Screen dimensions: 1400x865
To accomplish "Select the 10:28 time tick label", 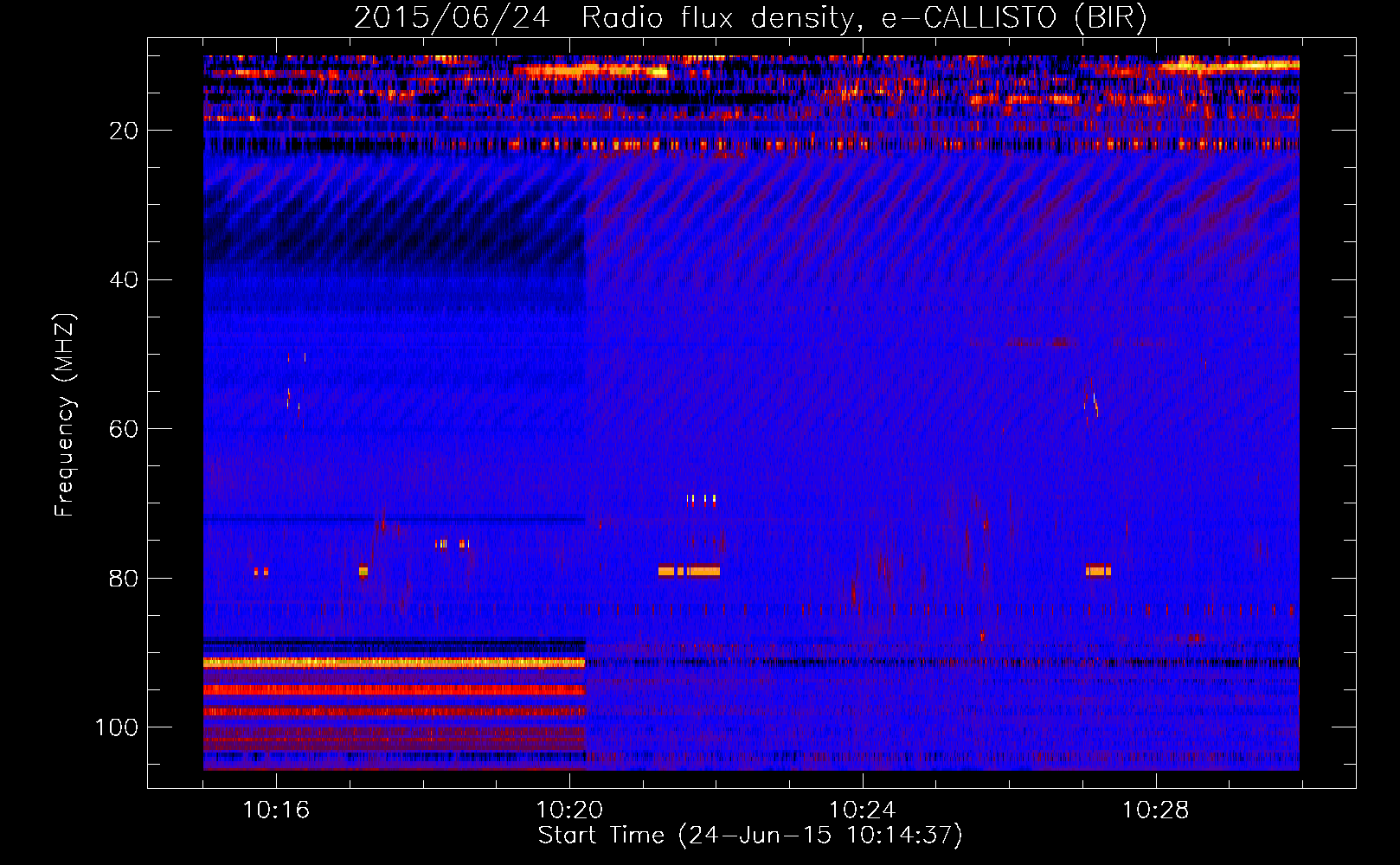I will tap(1156, 811).
